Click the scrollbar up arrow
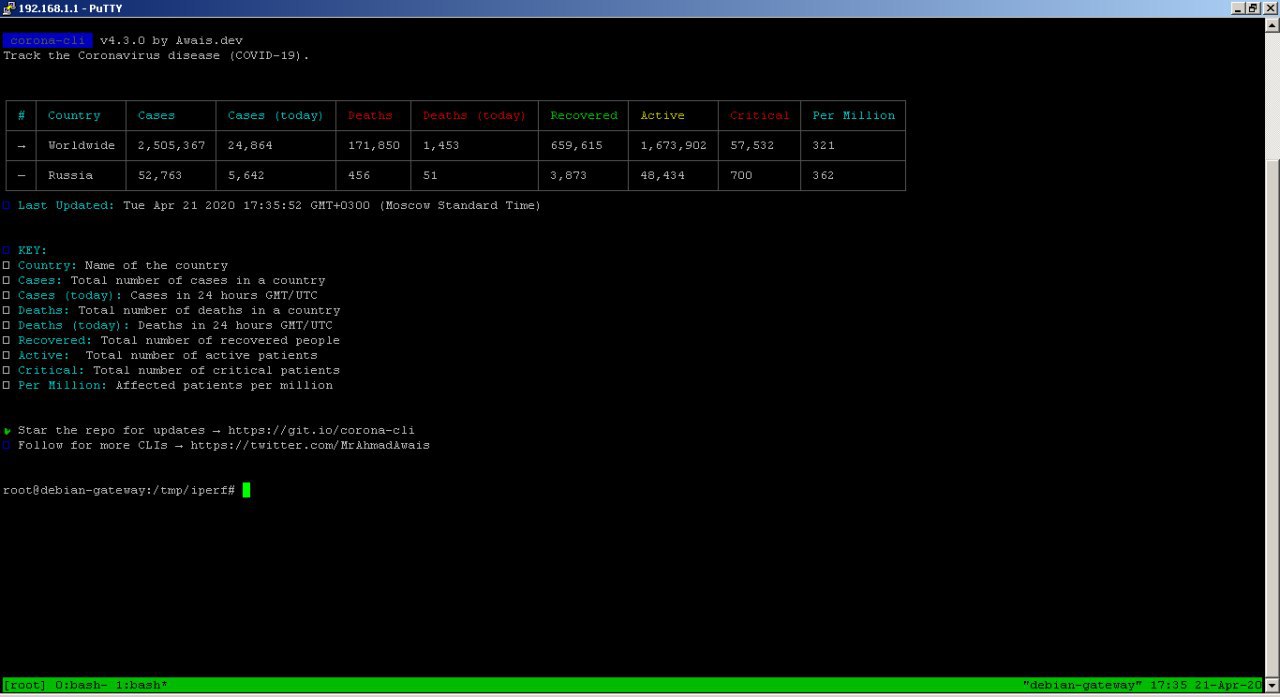The height and width of the screenshot is (697, 1280). pos(1272,24)
